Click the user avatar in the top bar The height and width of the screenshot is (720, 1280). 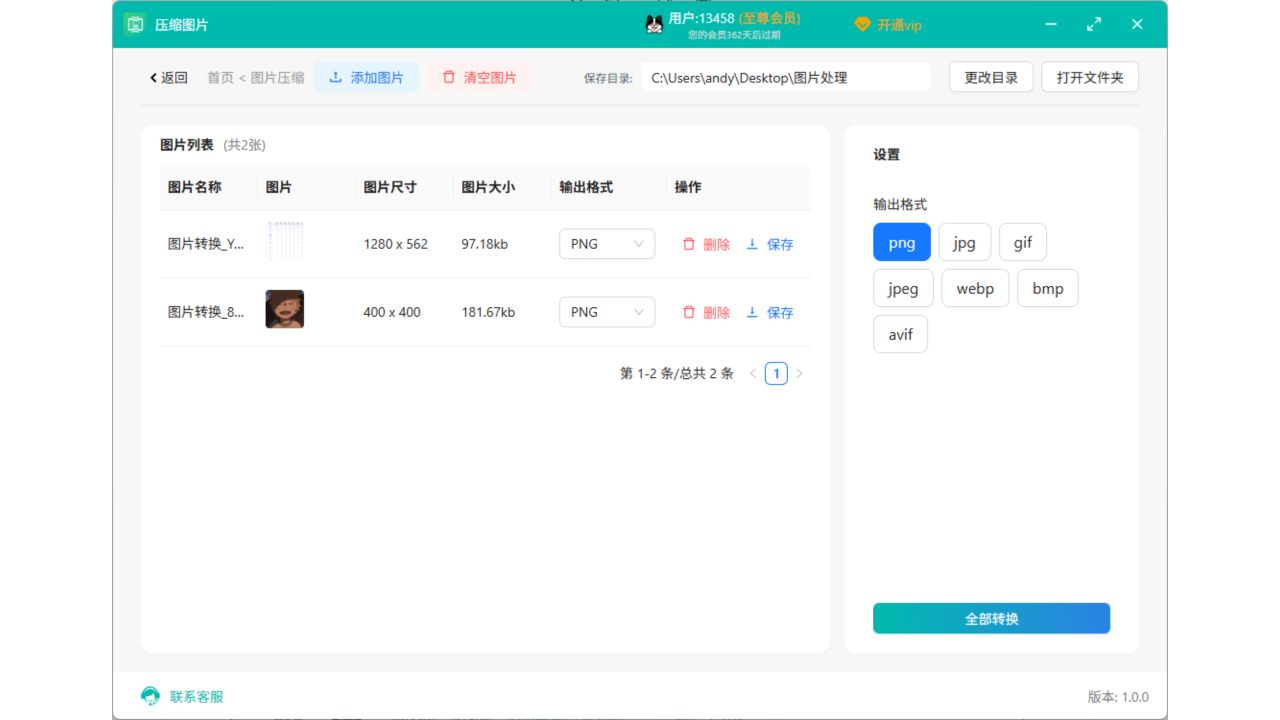(x=654, y=24)
